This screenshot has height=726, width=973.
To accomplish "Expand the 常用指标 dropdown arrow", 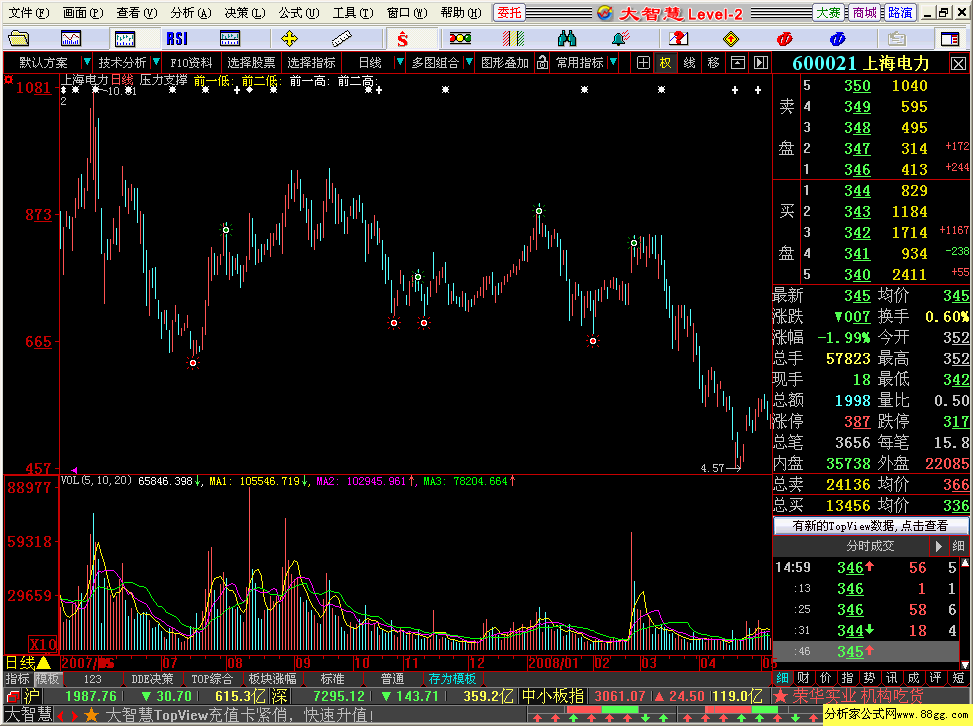I will tap(613, 62).
